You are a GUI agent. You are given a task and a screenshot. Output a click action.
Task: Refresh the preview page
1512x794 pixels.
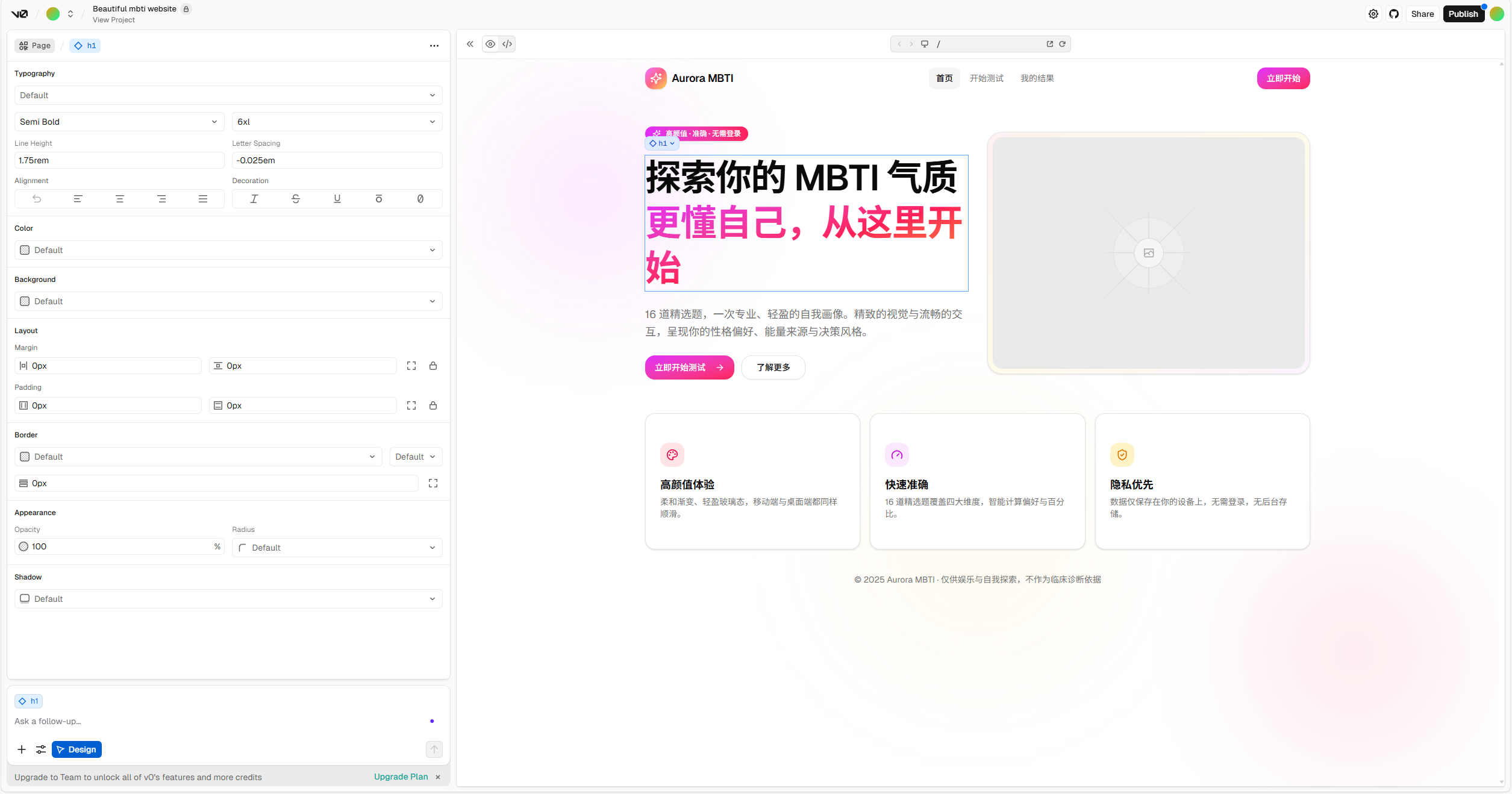tap(1063, 44)
